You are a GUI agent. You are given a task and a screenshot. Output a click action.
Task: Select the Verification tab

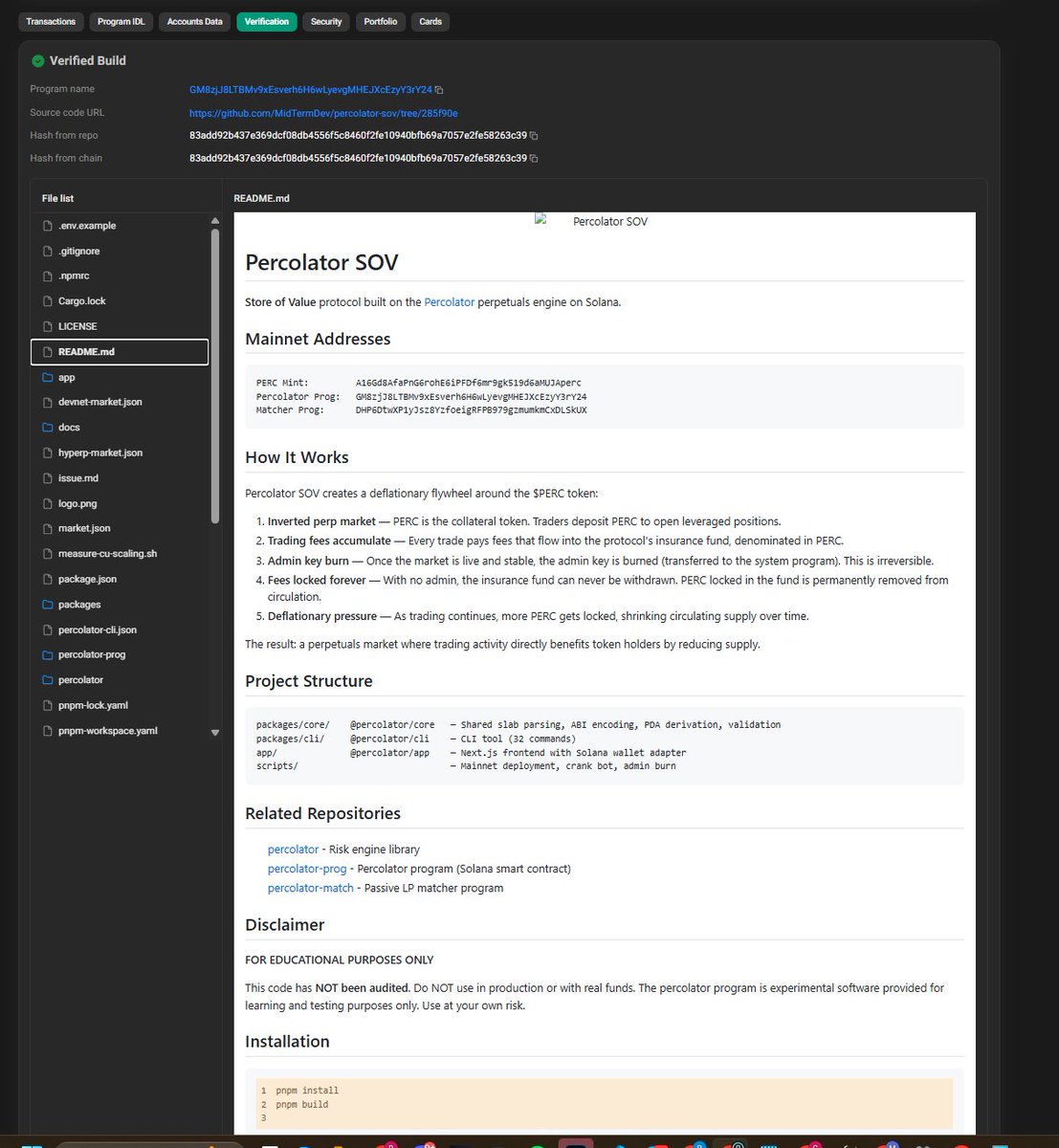[267, 21]
